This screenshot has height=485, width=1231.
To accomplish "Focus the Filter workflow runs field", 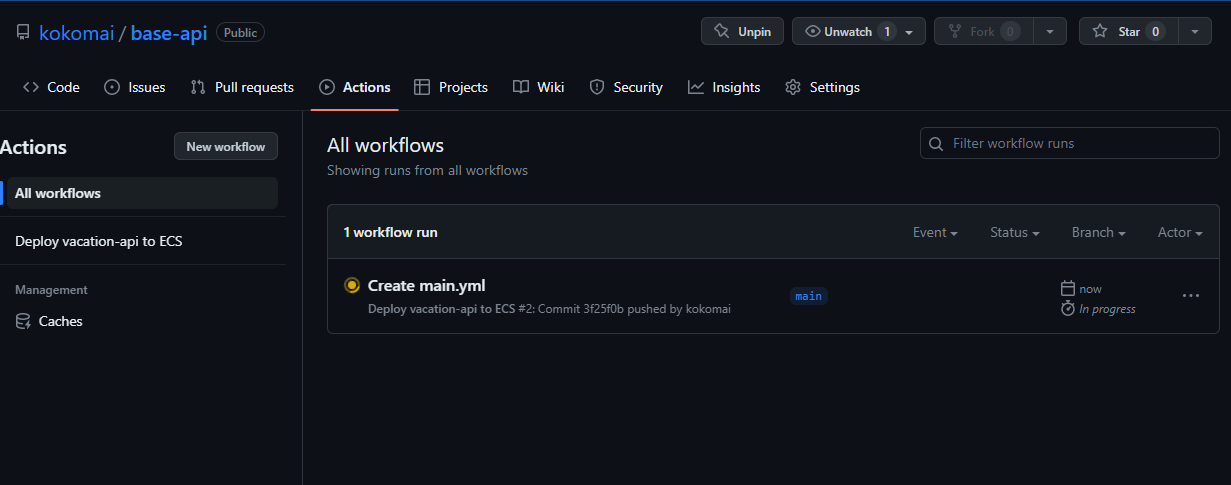I will [1070, 143].
